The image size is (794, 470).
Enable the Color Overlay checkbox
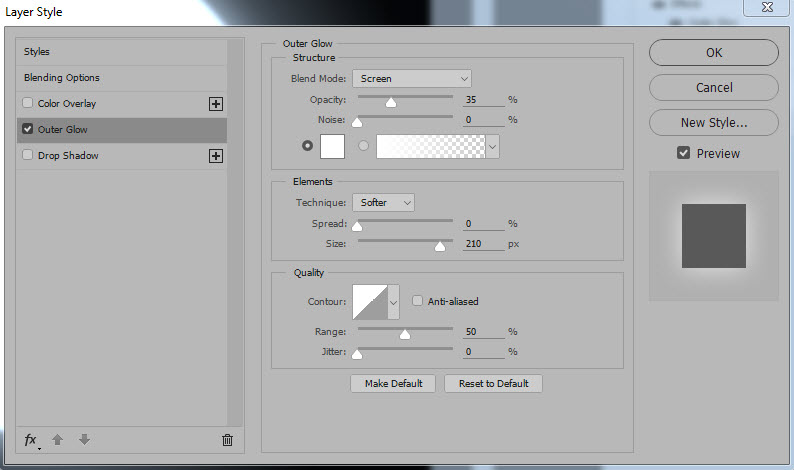27,103
